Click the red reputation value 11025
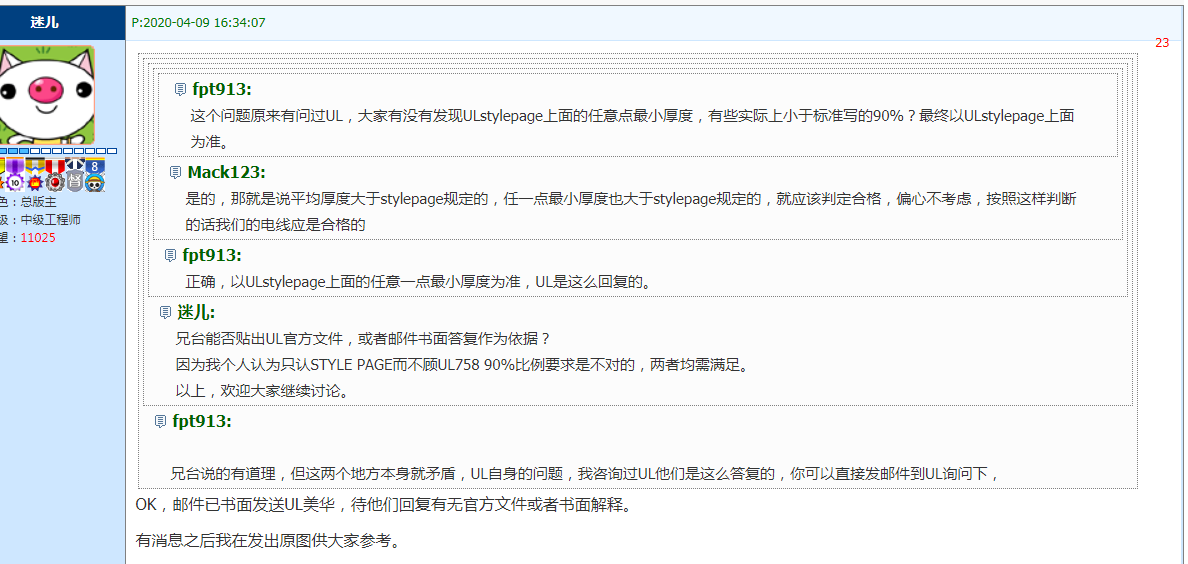Image resolution: width=1188 pixels, height=564 pixels. click(38, 238)
